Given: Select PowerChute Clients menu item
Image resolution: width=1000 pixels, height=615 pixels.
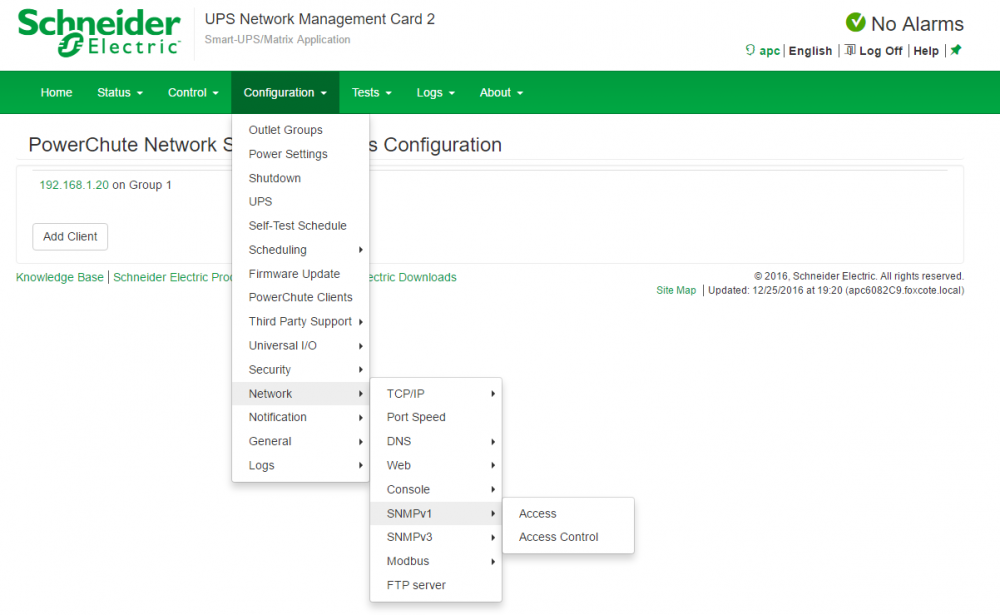Looking at the screenshot, I should pyautogui.click(x=300, y=297).
